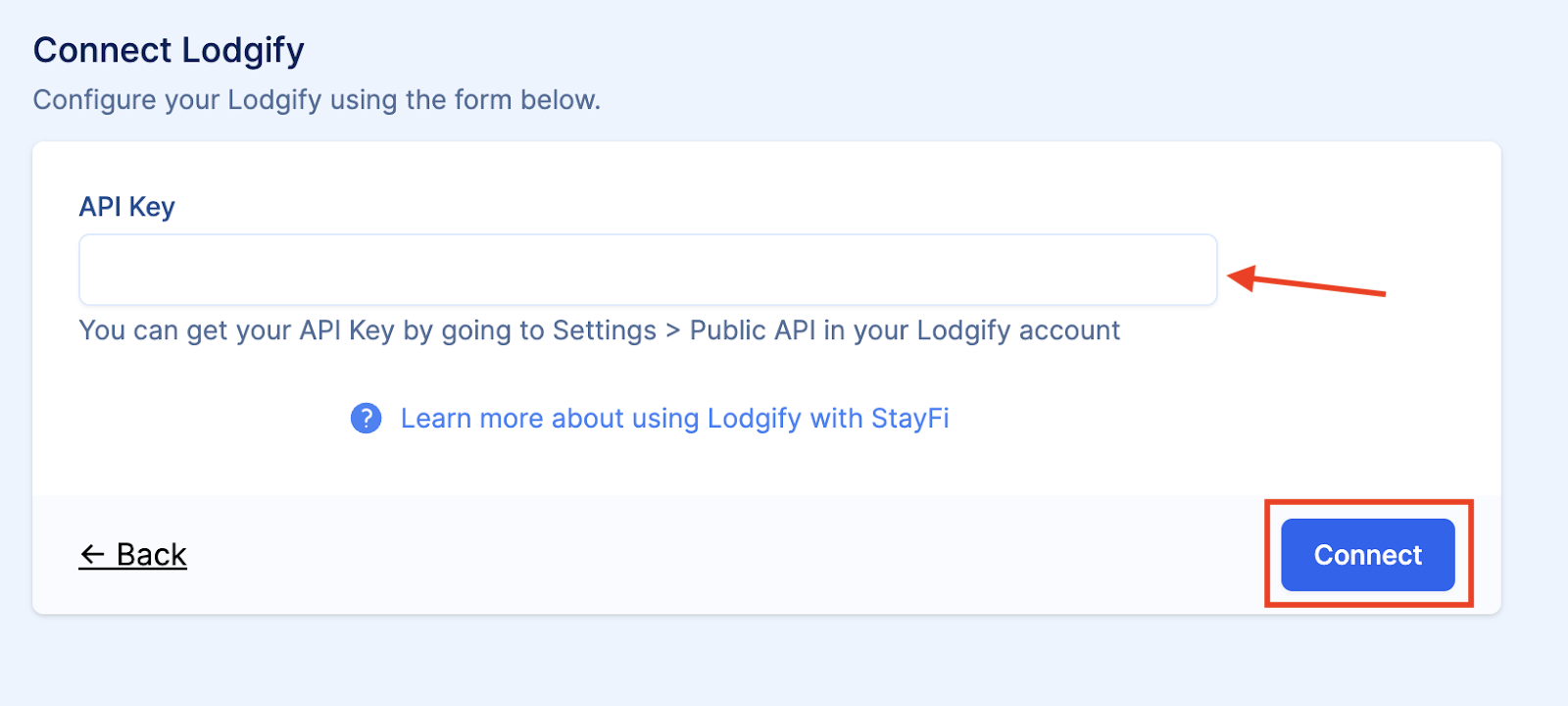The image size is (1568, 706).
Task: Click the 'Connect Lodgify' page heading
Action: click(169, 50)
